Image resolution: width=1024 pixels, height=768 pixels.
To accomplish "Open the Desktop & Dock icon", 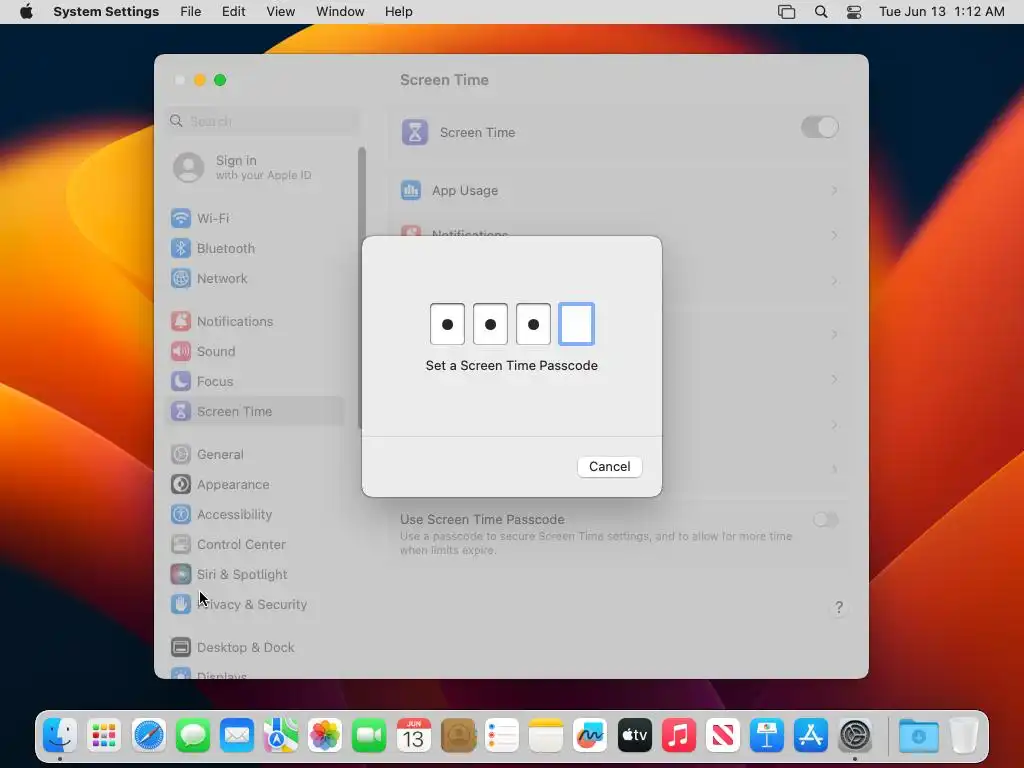I will point(181,648).
